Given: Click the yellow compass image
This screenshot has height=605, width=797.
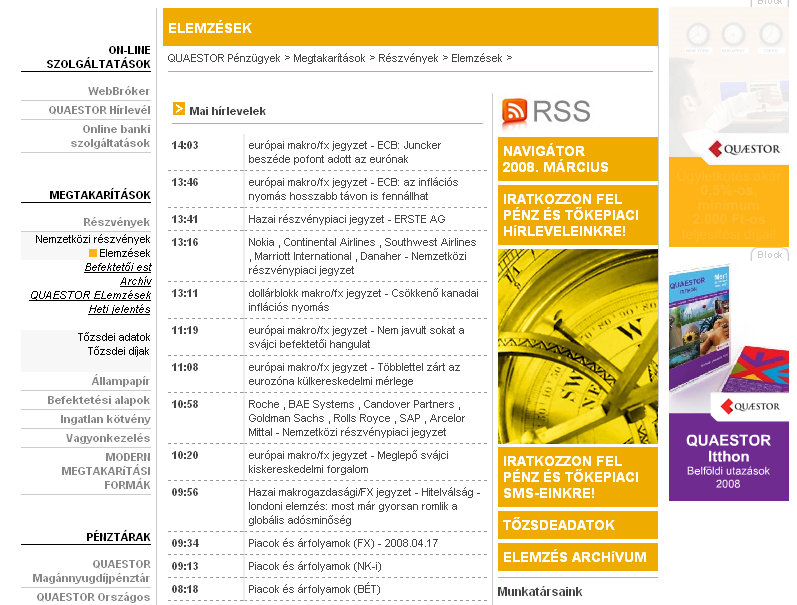Looking at the screenshot, I should click(x=578, y=347).
